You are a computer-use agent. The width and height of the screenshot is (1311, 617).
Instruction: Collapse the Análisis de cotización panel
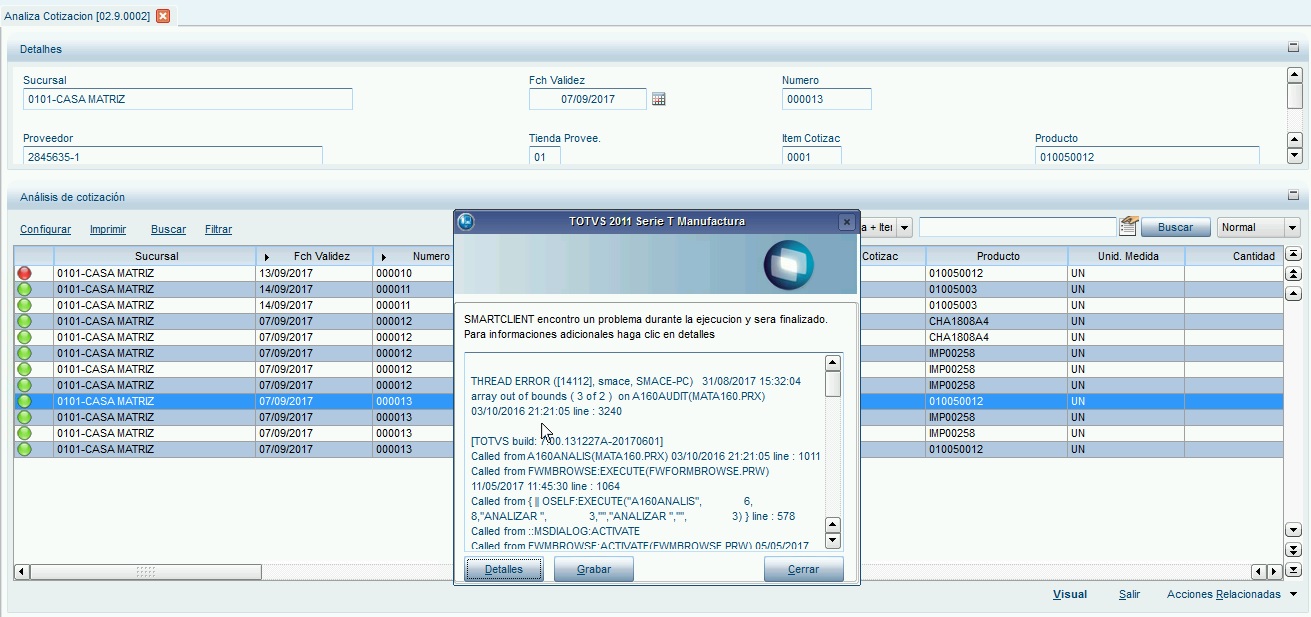coord(1293,196)
